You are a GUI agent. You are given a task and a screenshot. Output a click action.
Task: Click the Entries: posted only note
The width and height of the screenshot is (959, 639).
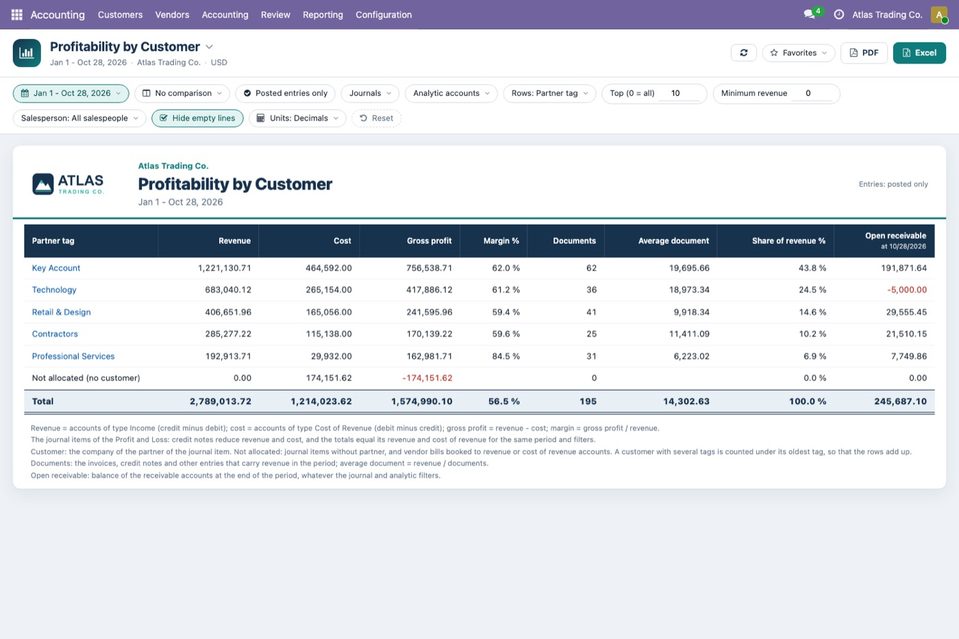click(893, 184)
